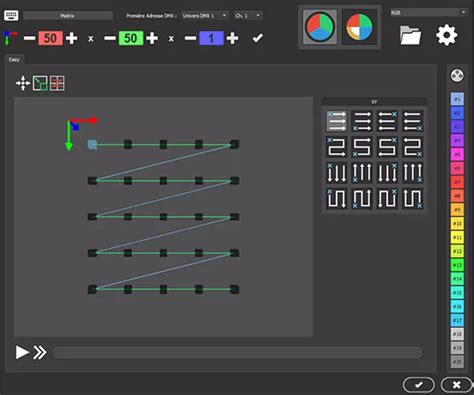Open settings with the gear icon

[x=446, y=35]
